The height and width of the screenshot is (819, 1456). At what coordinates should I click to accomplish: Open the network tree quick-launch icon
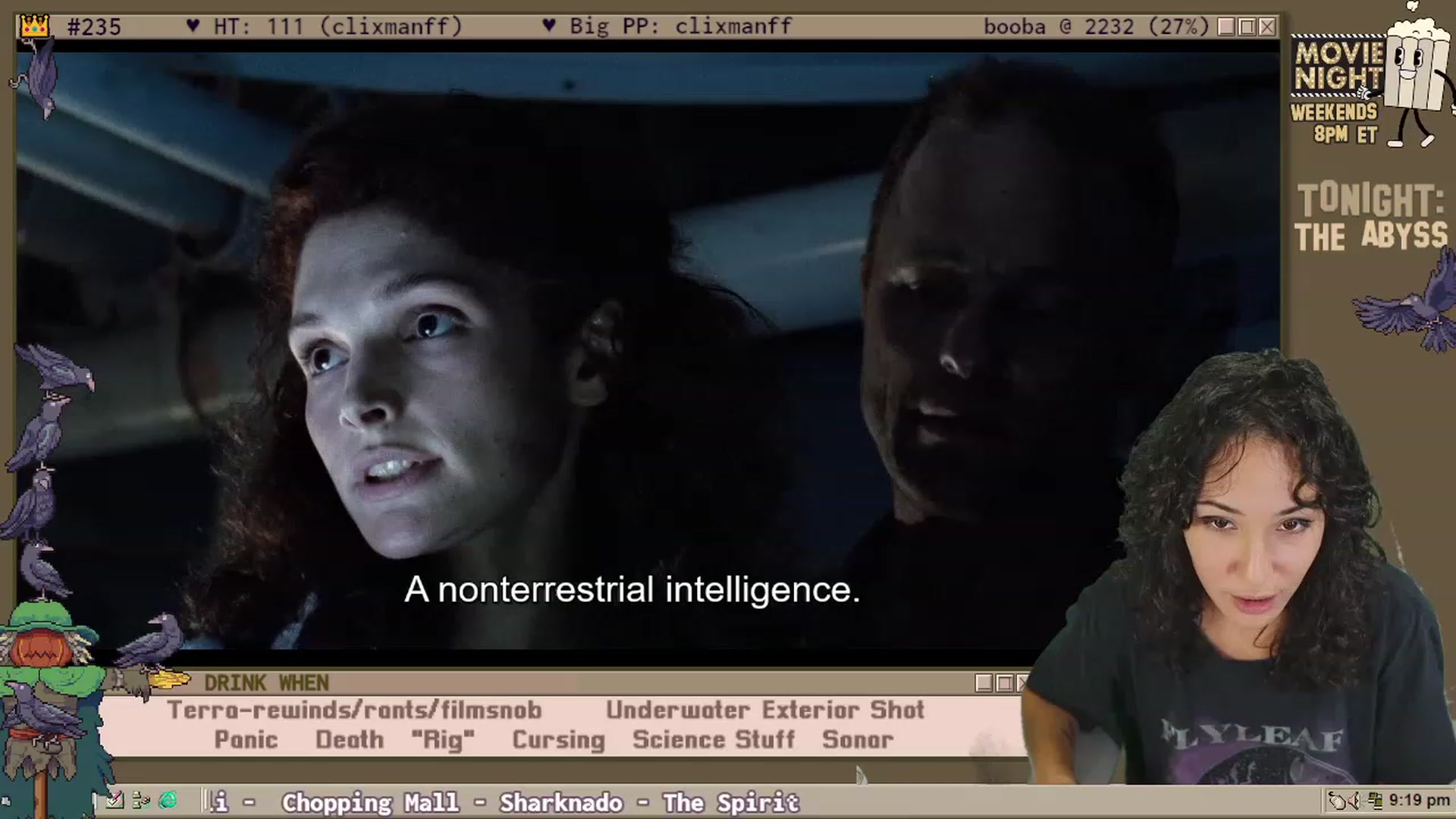point(141,800)
